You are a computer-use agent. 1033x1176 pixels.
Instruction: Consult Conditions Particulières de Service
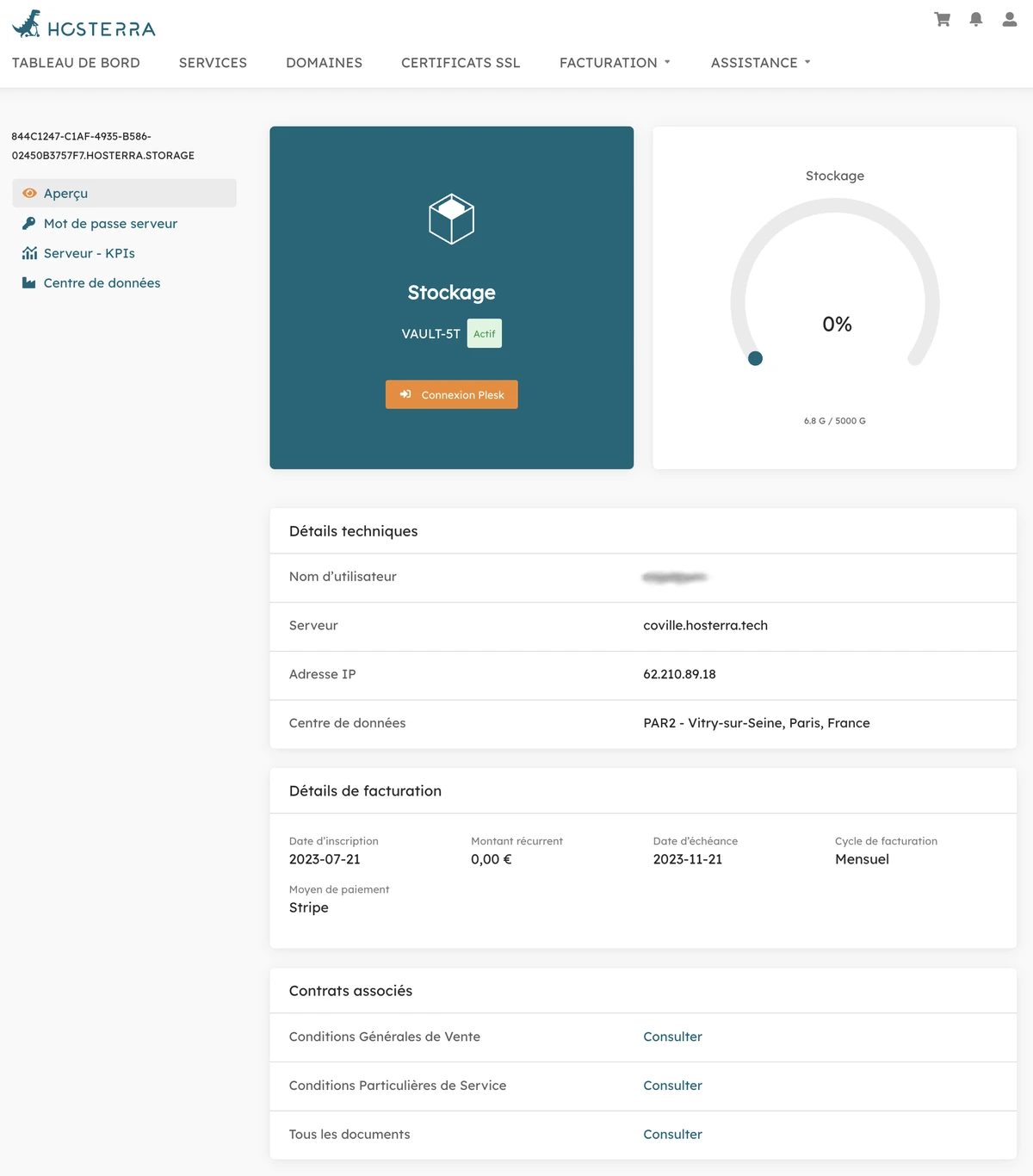pyautogui.click(x=672, y=1086)
